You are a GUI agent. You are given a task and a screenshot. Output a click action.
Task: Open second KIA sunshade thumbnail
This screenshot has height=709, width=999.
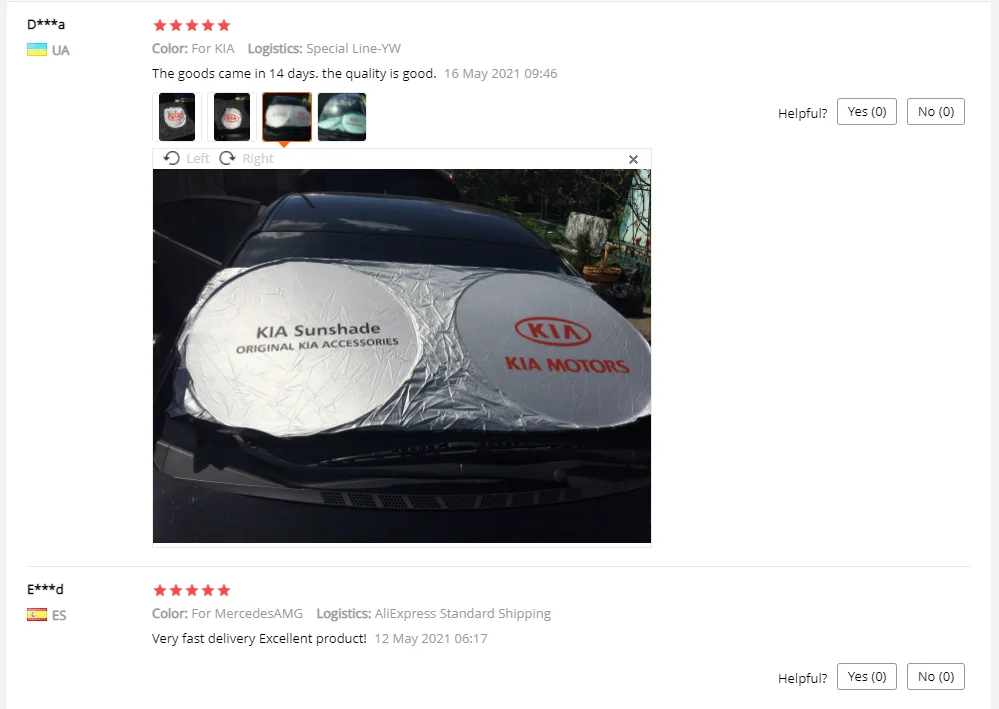[x=231, y=117]
